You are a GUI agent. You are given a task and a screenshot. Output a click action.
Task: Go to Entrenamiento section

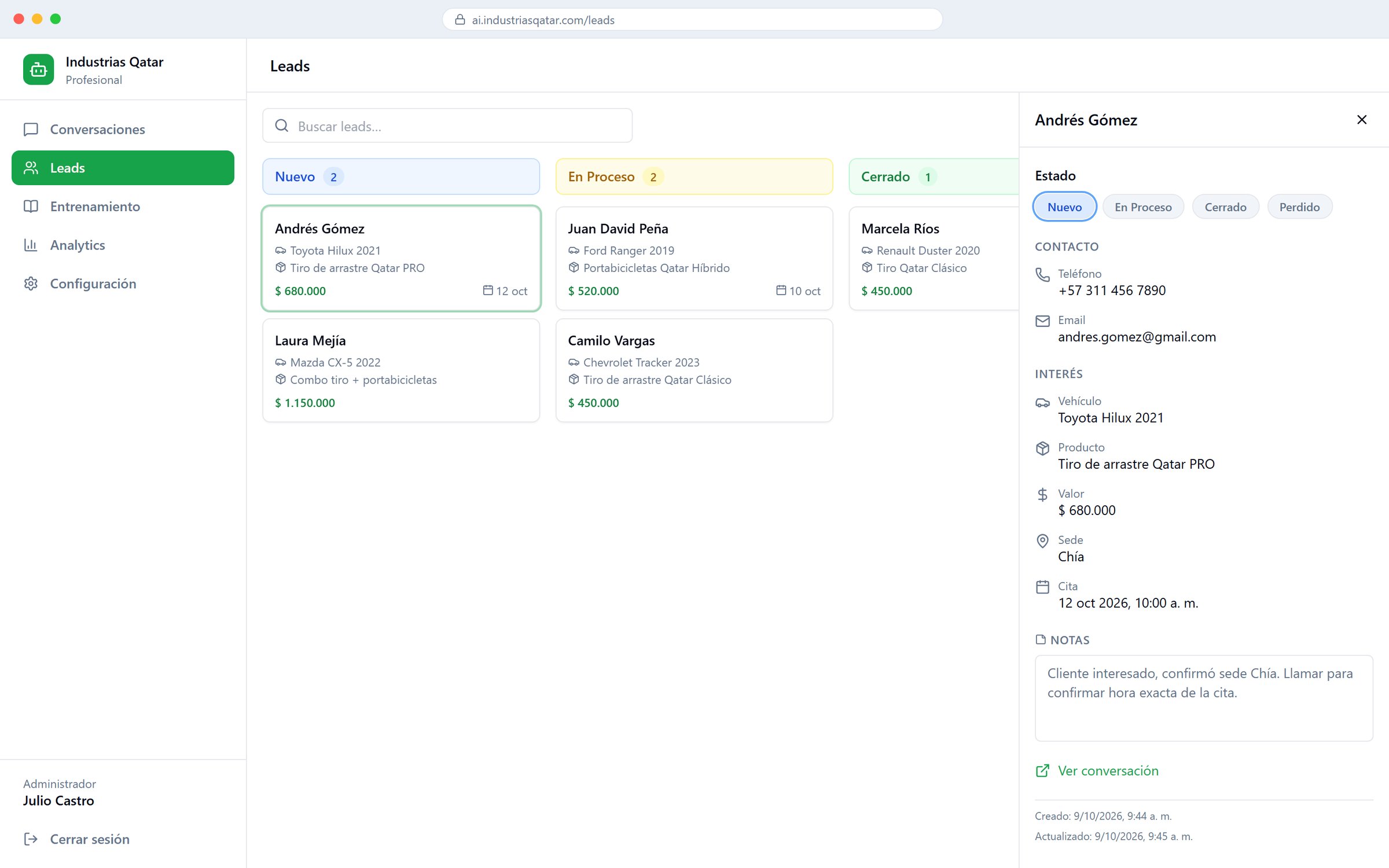[x=123, y=207]
